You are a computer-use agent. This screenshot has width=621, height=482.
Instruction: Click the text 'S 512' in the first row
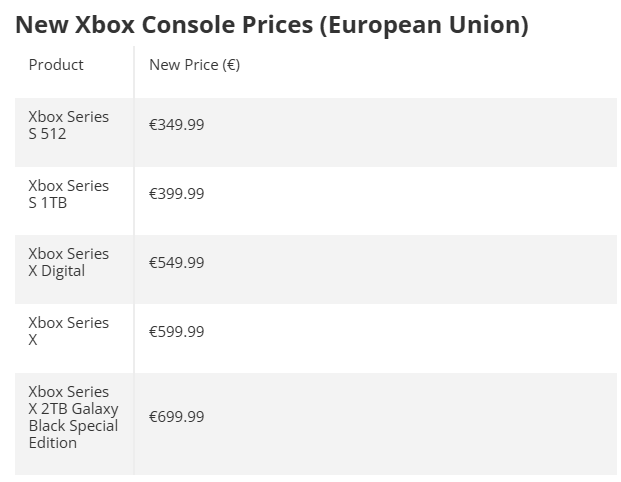47,134
